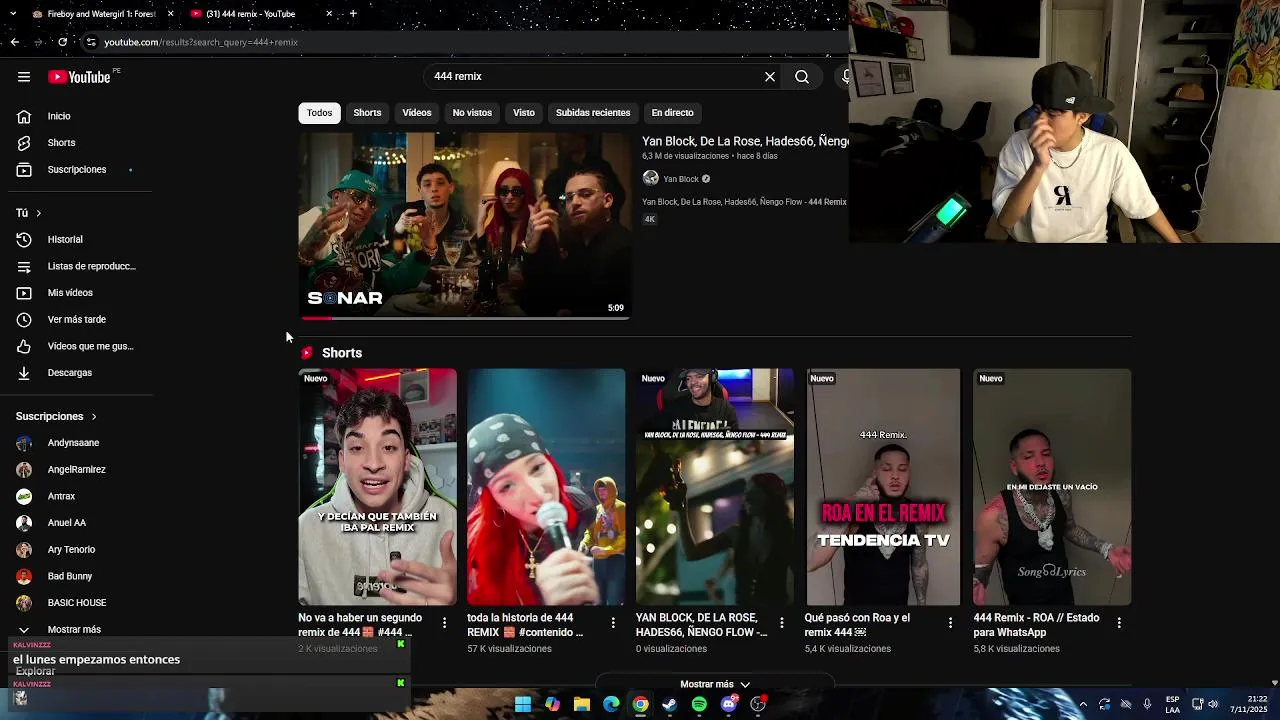Show hidden system tray icons
This screenshot has width=1280, height=720.
pos(1083,704)
